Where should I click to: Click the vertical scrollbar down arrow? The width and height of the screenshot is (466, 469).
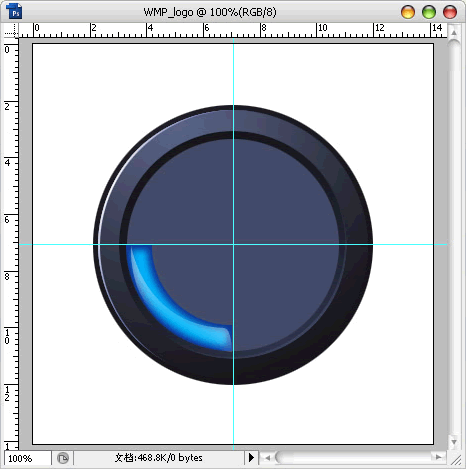coord(454,442)
